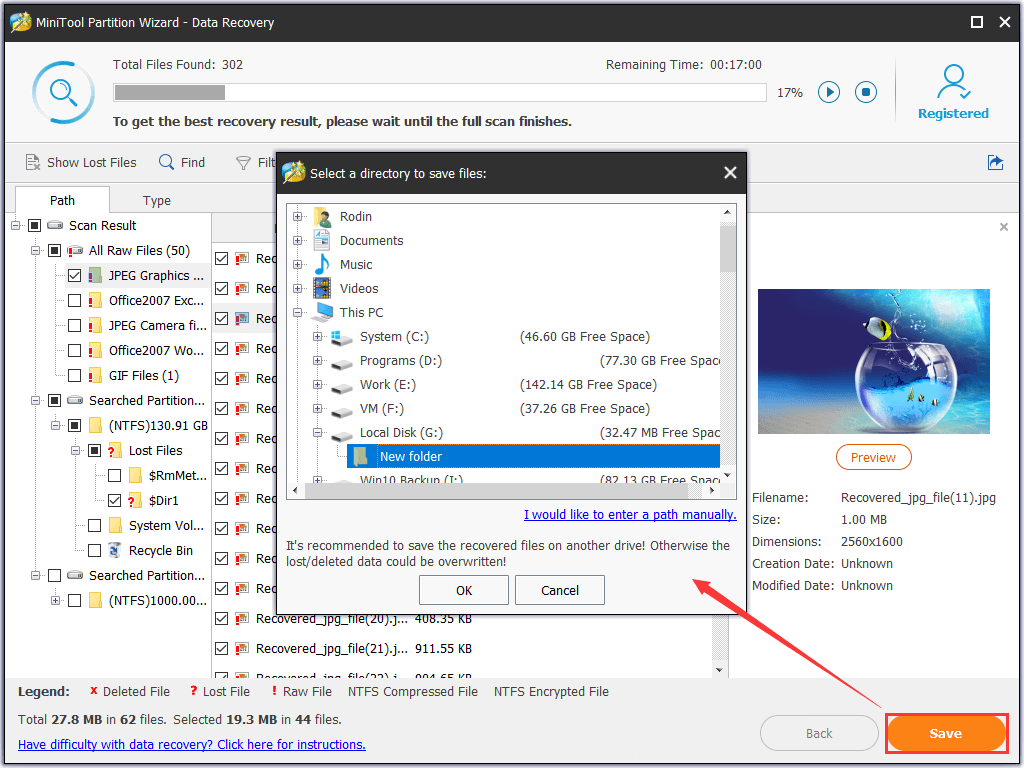The image size is (1024, 768).
Task: Stop the scan with the stop button
Action: pyautogui.click(x=866, y=92)
